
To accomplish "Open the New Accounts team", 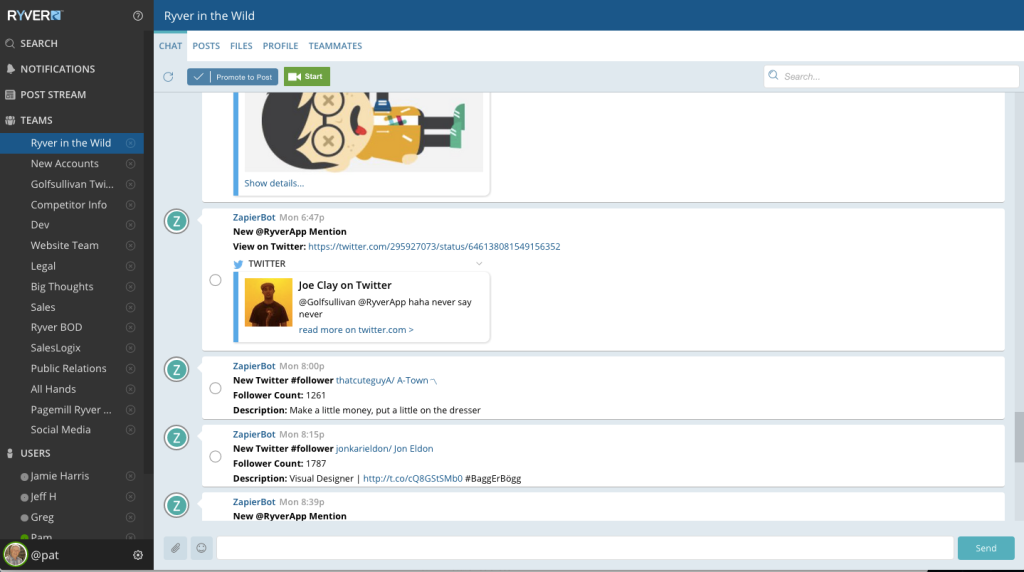I will (65, 164).
